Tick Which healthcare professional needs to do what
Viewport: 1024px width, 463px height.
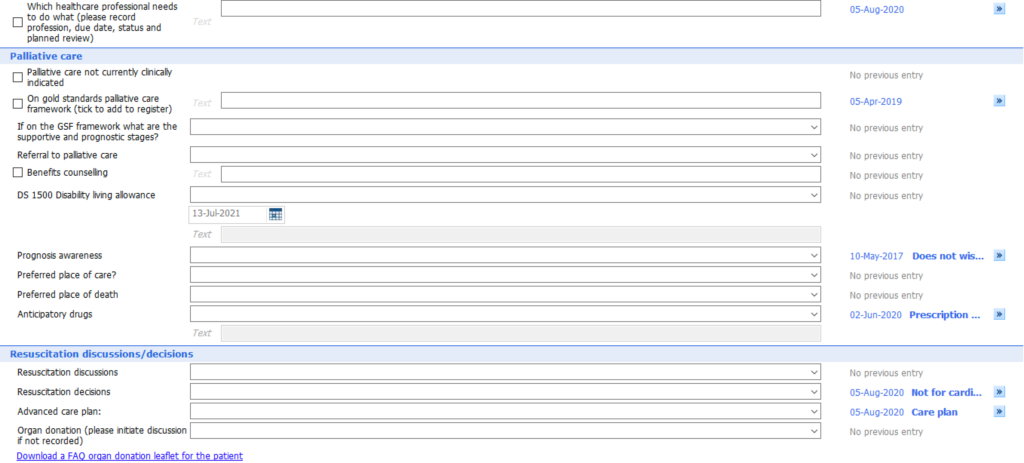[18, 22]
